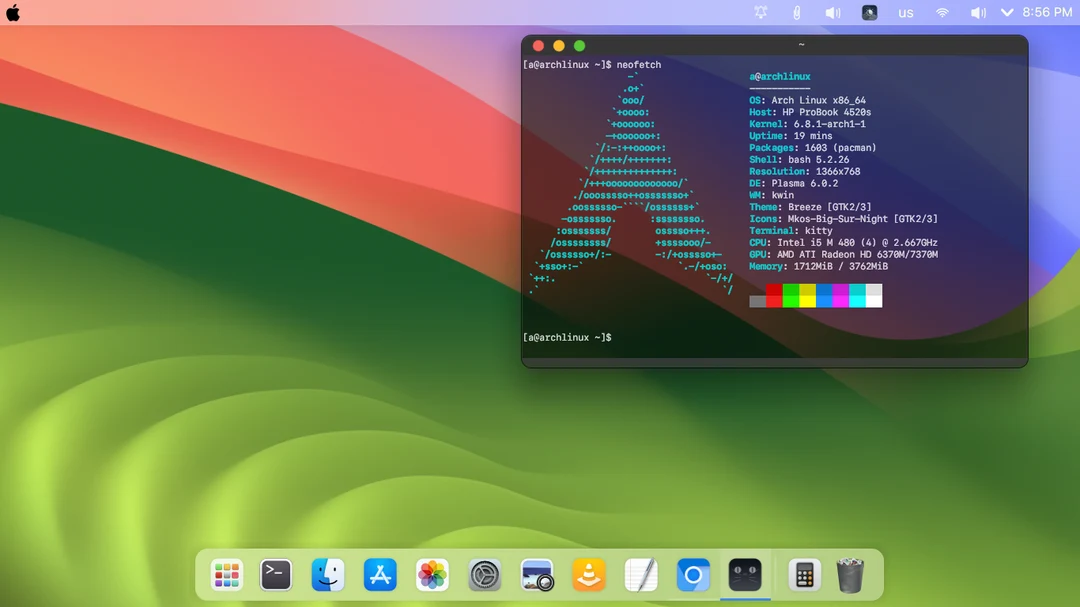1080x607 pixels.
Task: Open the calendar by clicking 8:56 PM
Action: pos(1048,12)
